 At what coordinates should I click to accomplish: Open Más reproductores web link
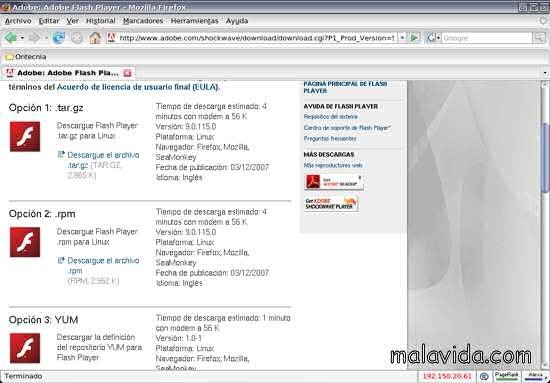[333, 166]
